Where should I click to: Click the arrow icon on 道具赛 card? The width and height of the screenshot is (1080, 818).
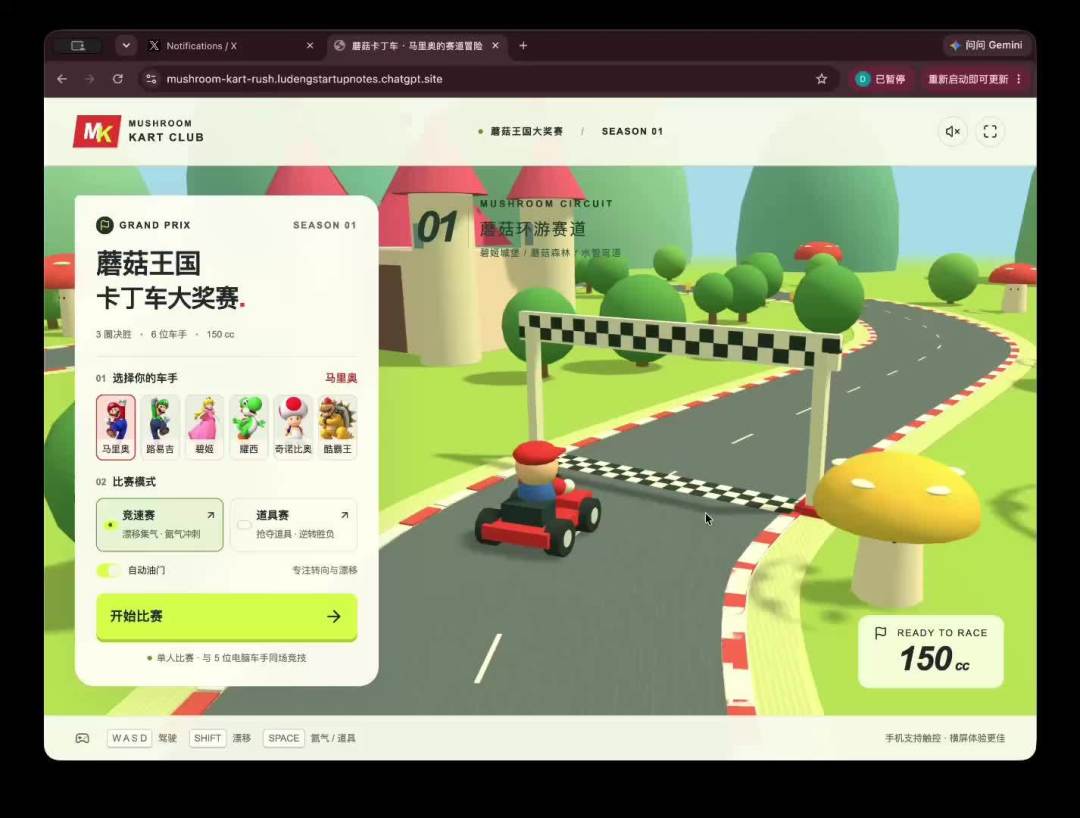click(x=344, y=515)
